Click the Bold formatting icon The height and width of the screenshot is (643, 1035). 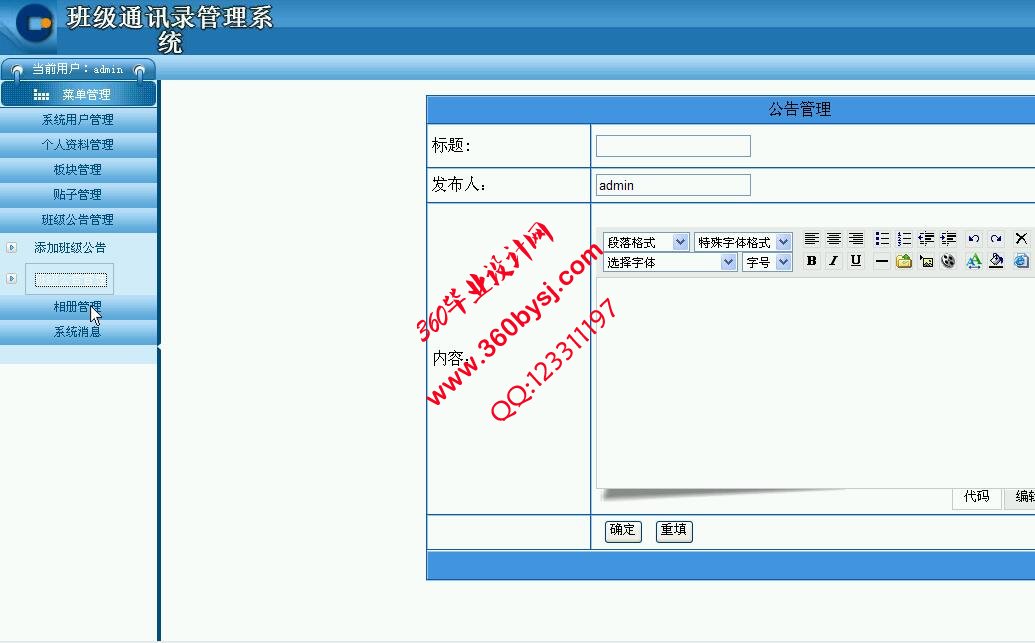[811, 261]
